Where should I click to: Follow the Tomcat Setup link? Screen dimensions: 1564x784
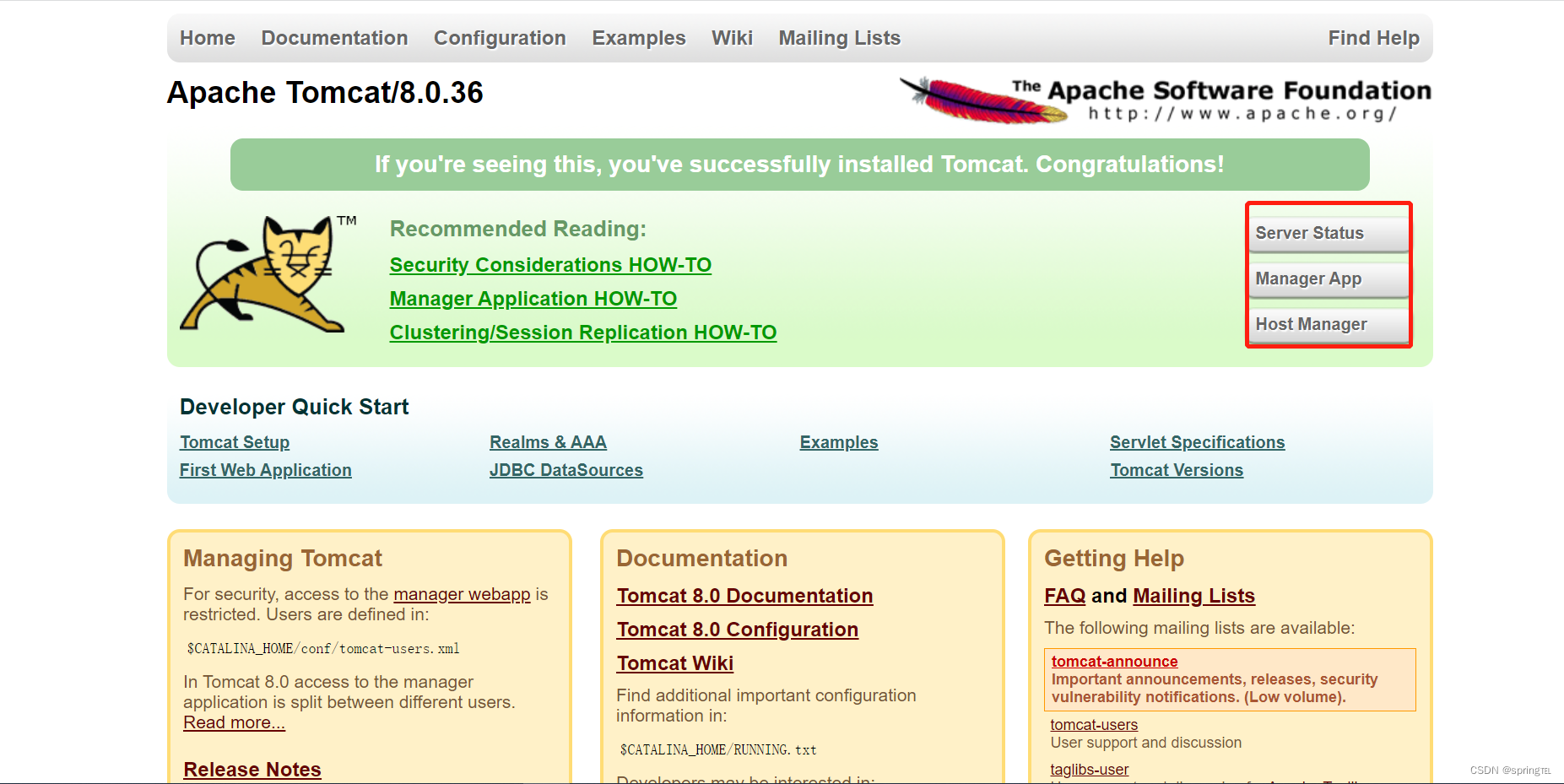coord(235,442)
